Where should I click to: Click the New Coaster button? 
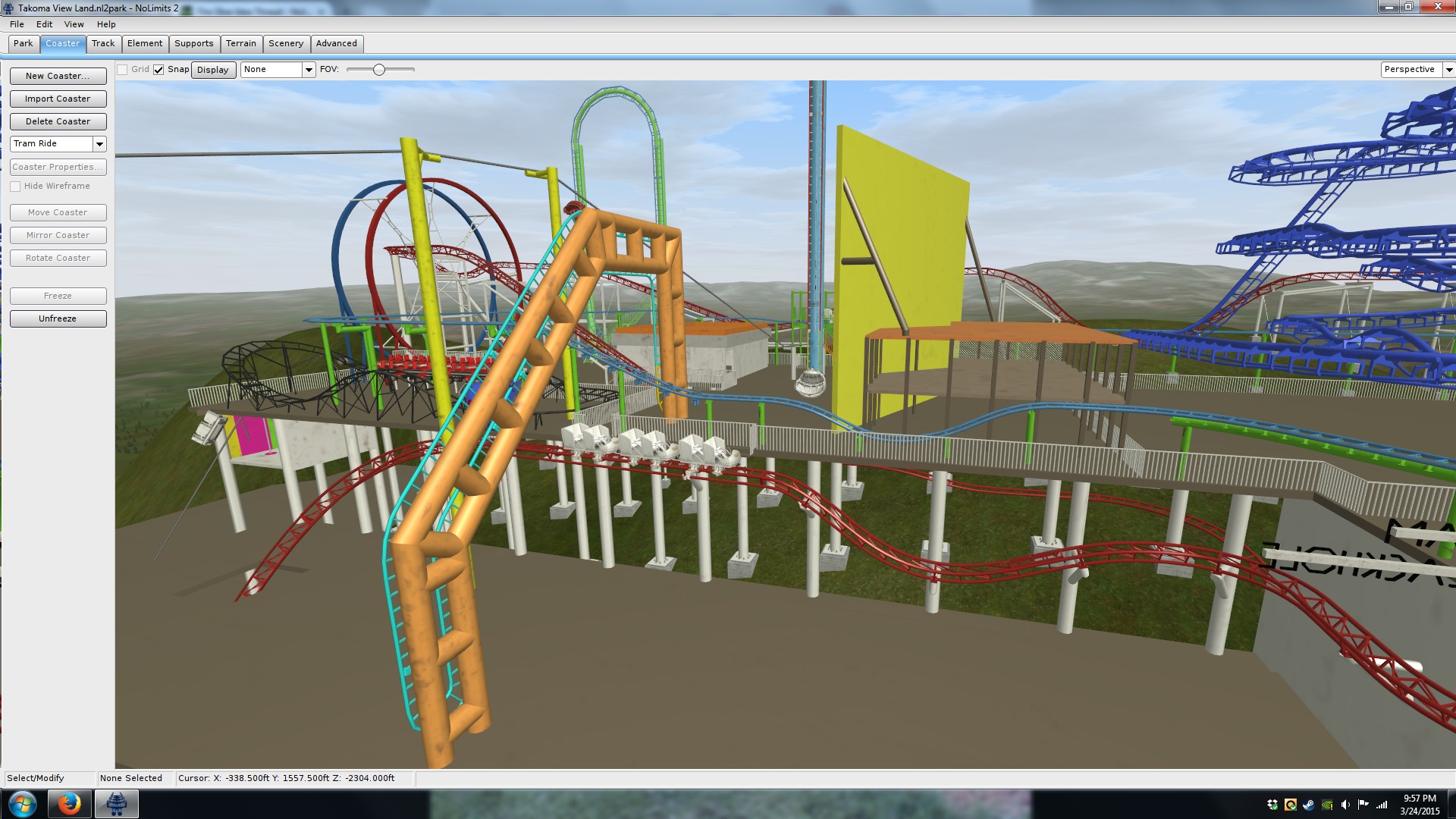pyautogui.click(x=58, y=76)
